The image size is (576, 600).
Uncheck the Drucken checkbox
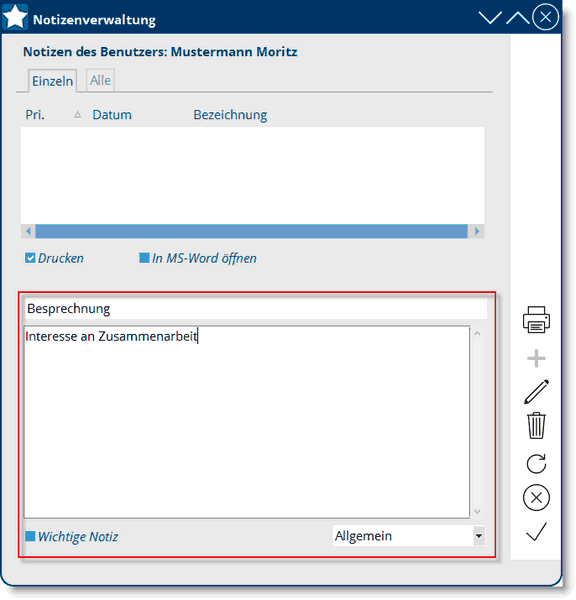click(30, 258)
